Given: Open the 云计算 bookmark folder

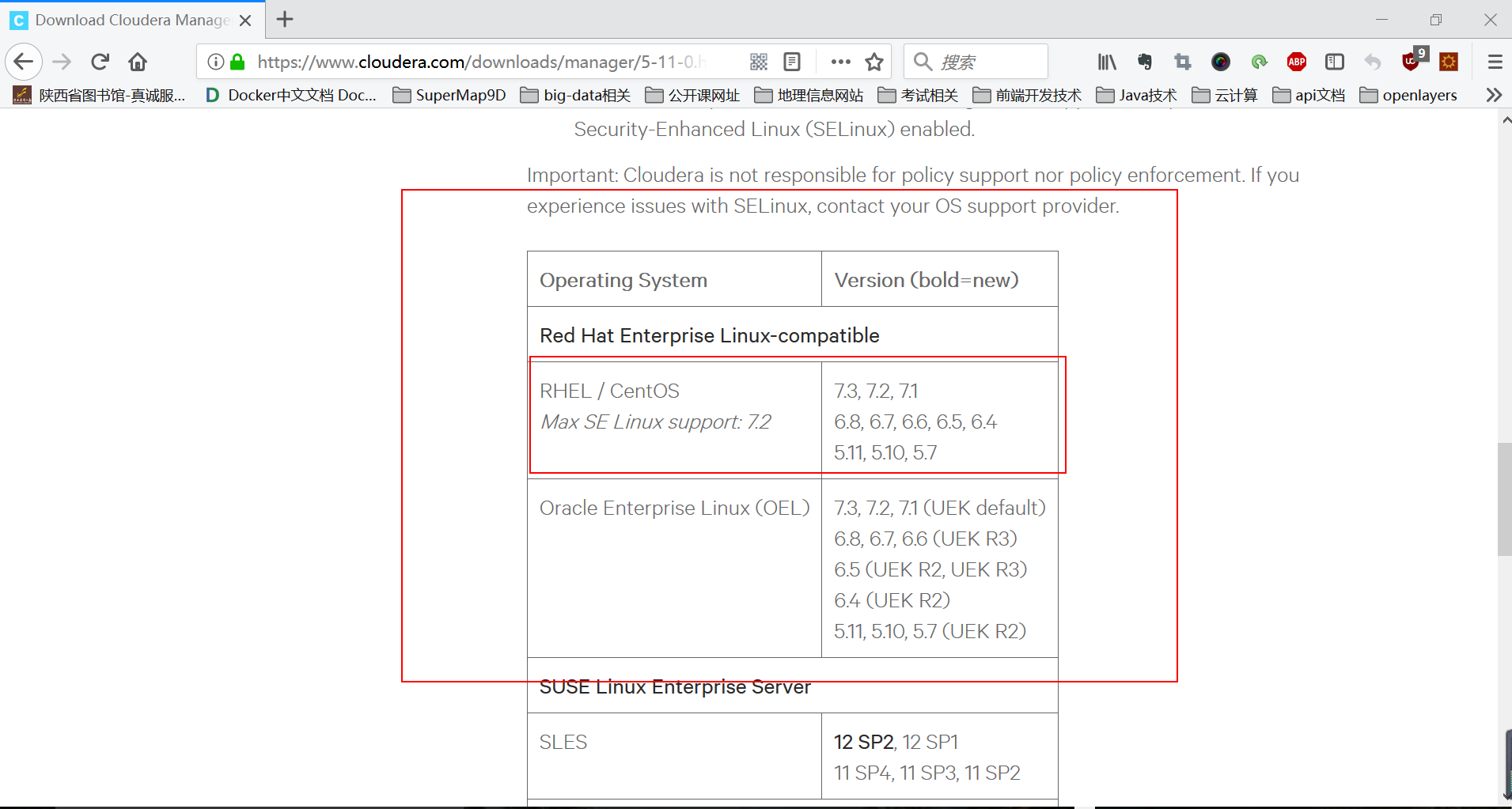Looking at the screenshot, I should pyautogui.click(x=1225, y=95).
